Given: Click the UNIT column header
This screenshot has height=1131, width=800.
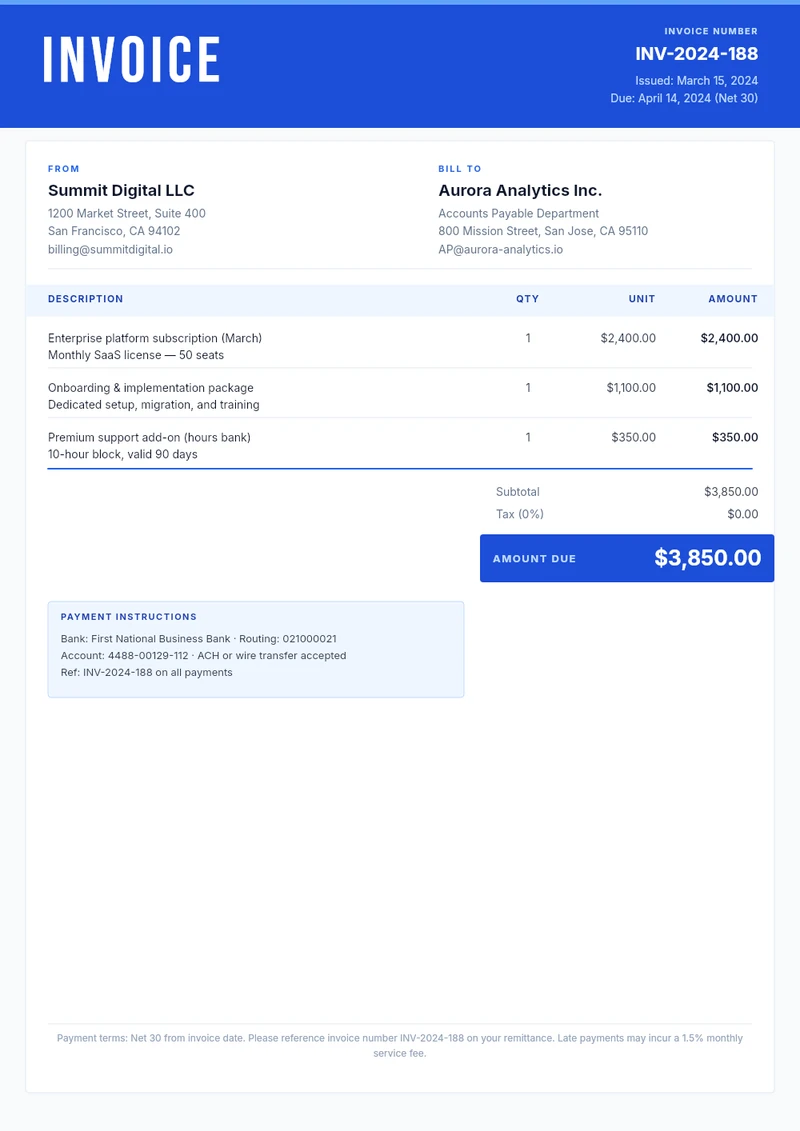Looking at the screenshot, I should [641, 299].
